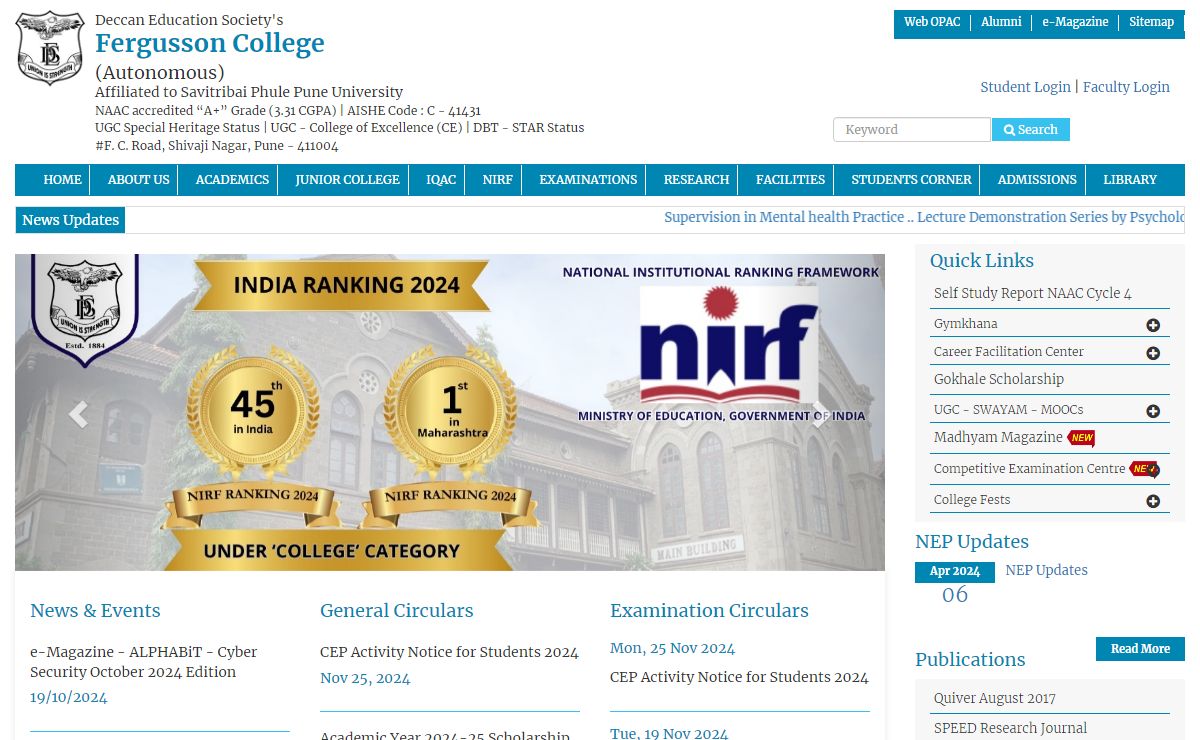The image size is (1200, 740).
Task: Open the EXAMINATIONS menu
Action: [x=588, y=180]
